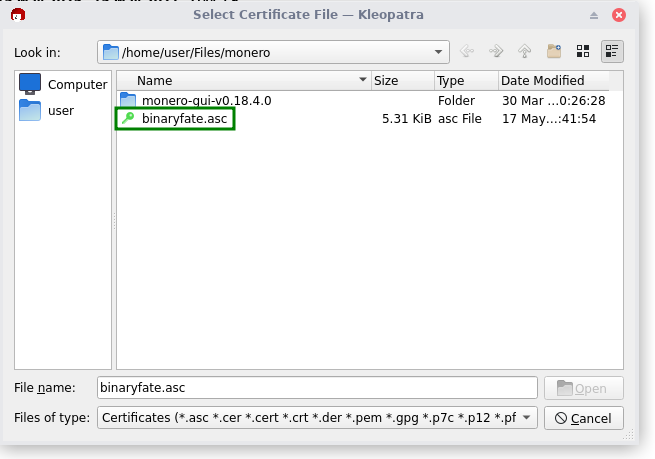Click the 5.31 KiB size cell
The width and height of the screenshot is (655, 459).
(406, 119)
